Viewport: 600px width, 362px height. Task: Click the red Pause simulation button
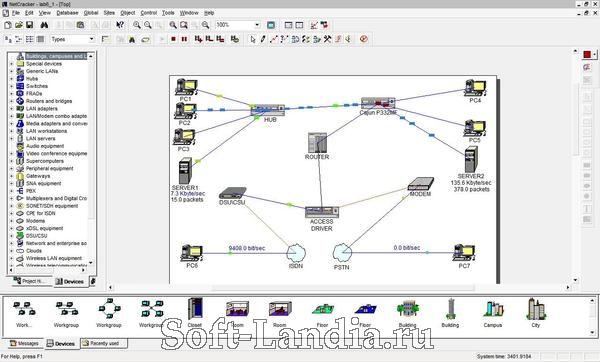184,39
